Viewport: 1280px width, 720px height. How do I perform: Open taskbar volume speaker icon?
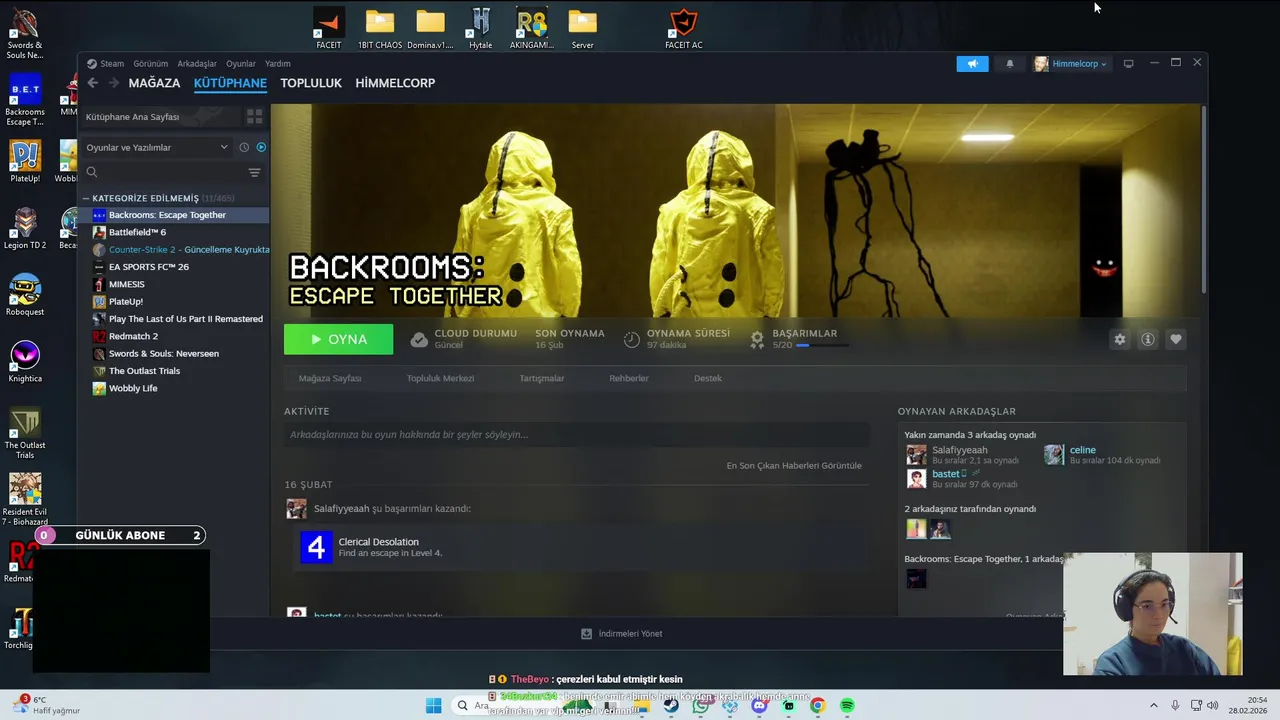pyautogui.click(x=1213, y=705)
